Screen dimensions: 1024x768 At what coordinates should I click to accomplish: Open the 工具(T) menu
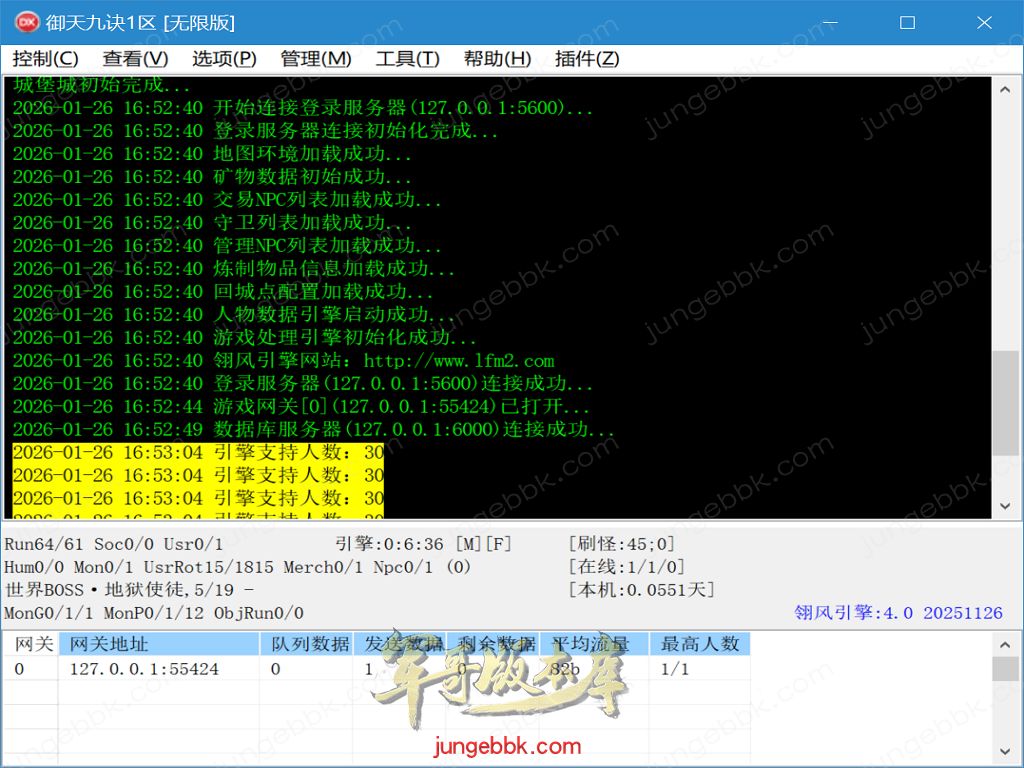point(407,59)
